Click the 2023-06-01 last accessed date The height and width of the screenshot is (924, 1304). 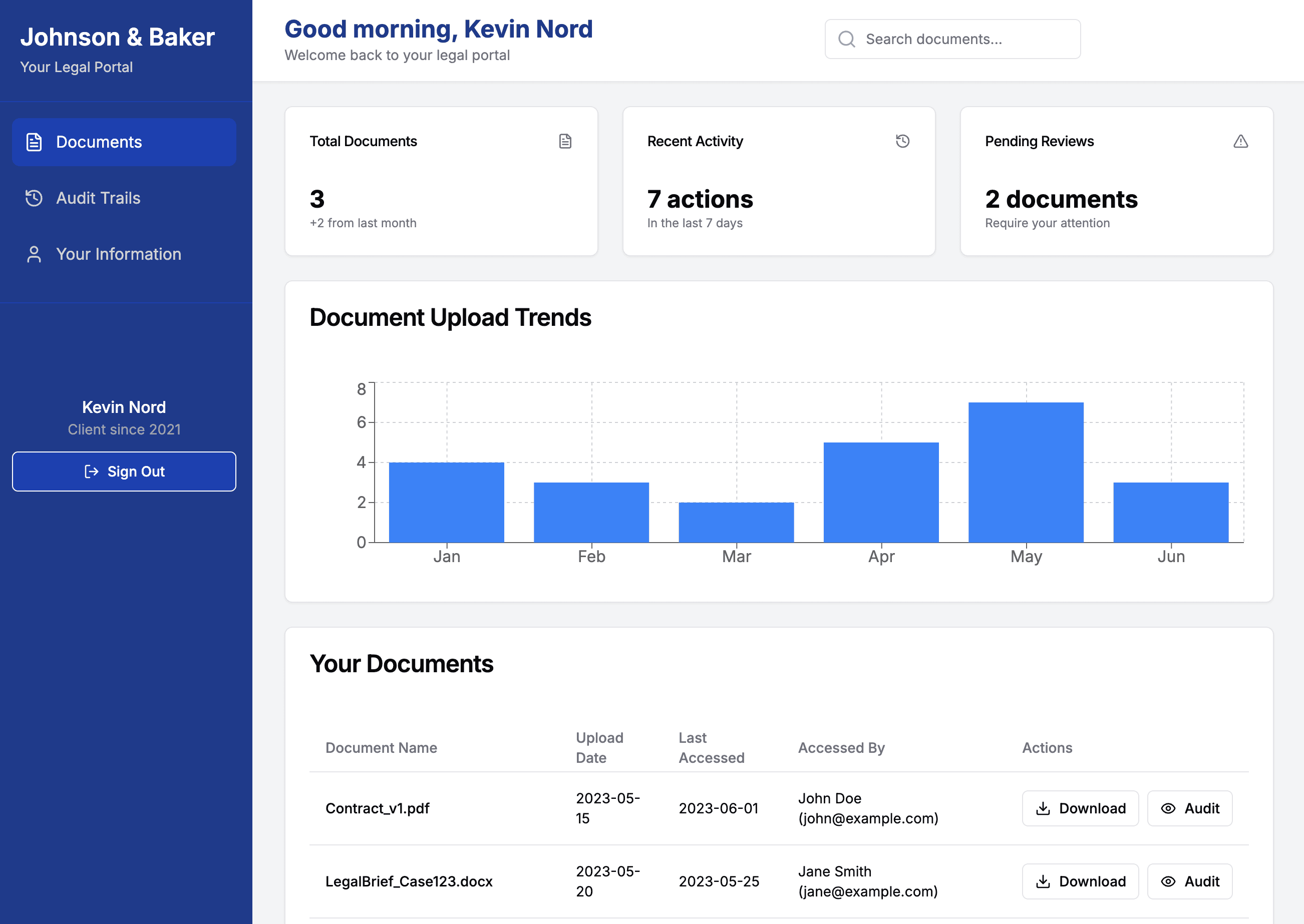[x=718, y=808]
